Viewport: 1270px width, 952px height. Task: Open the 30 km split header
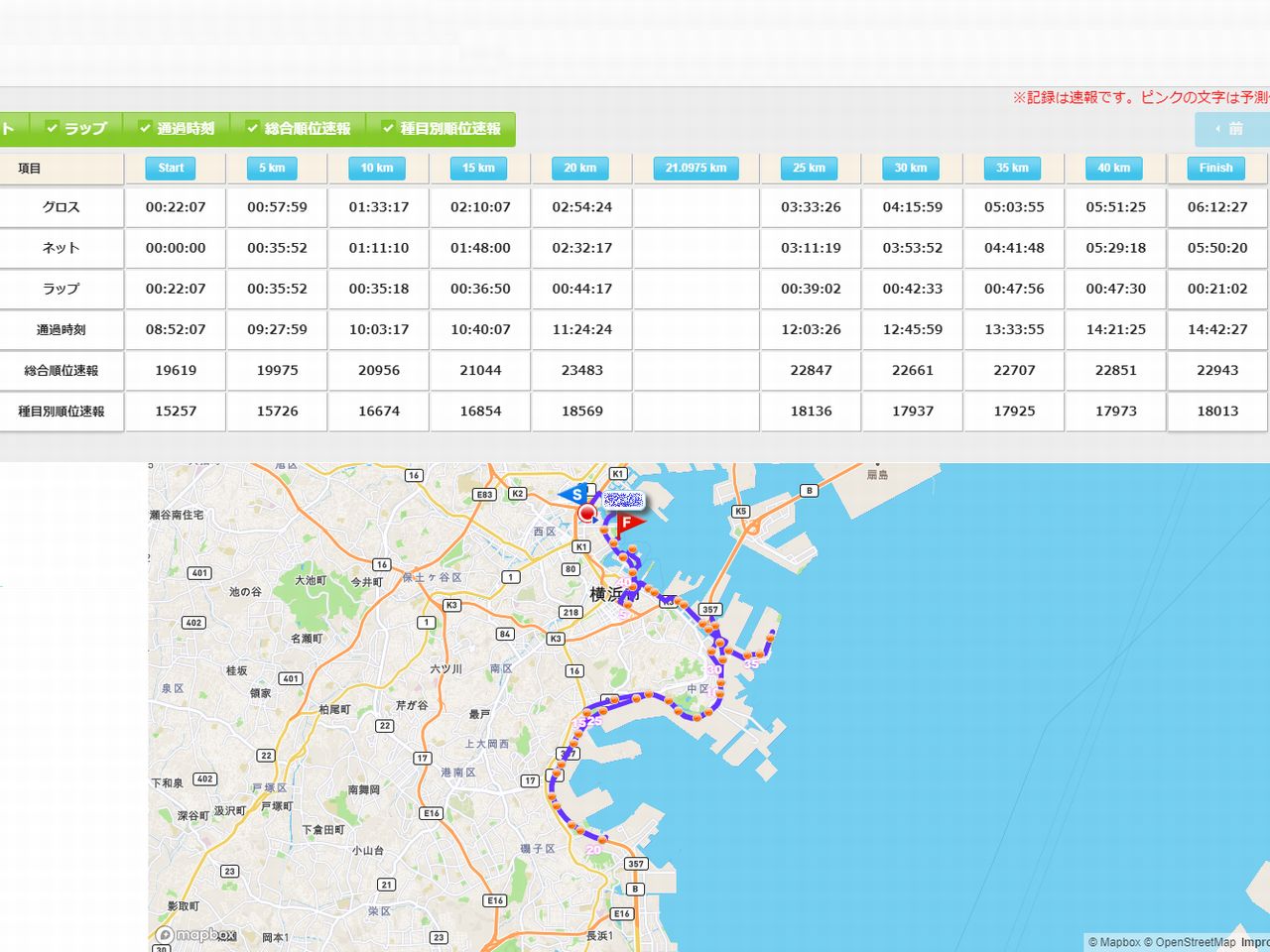point(911,169)
